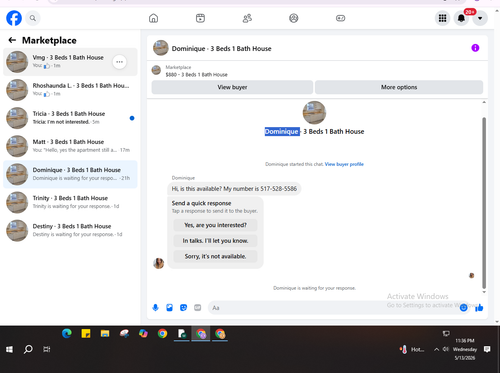Viewport: 500px width, 373px height.
Task: Send quick reply Sorry, it's not available.
Action: [x=215, y=256]
